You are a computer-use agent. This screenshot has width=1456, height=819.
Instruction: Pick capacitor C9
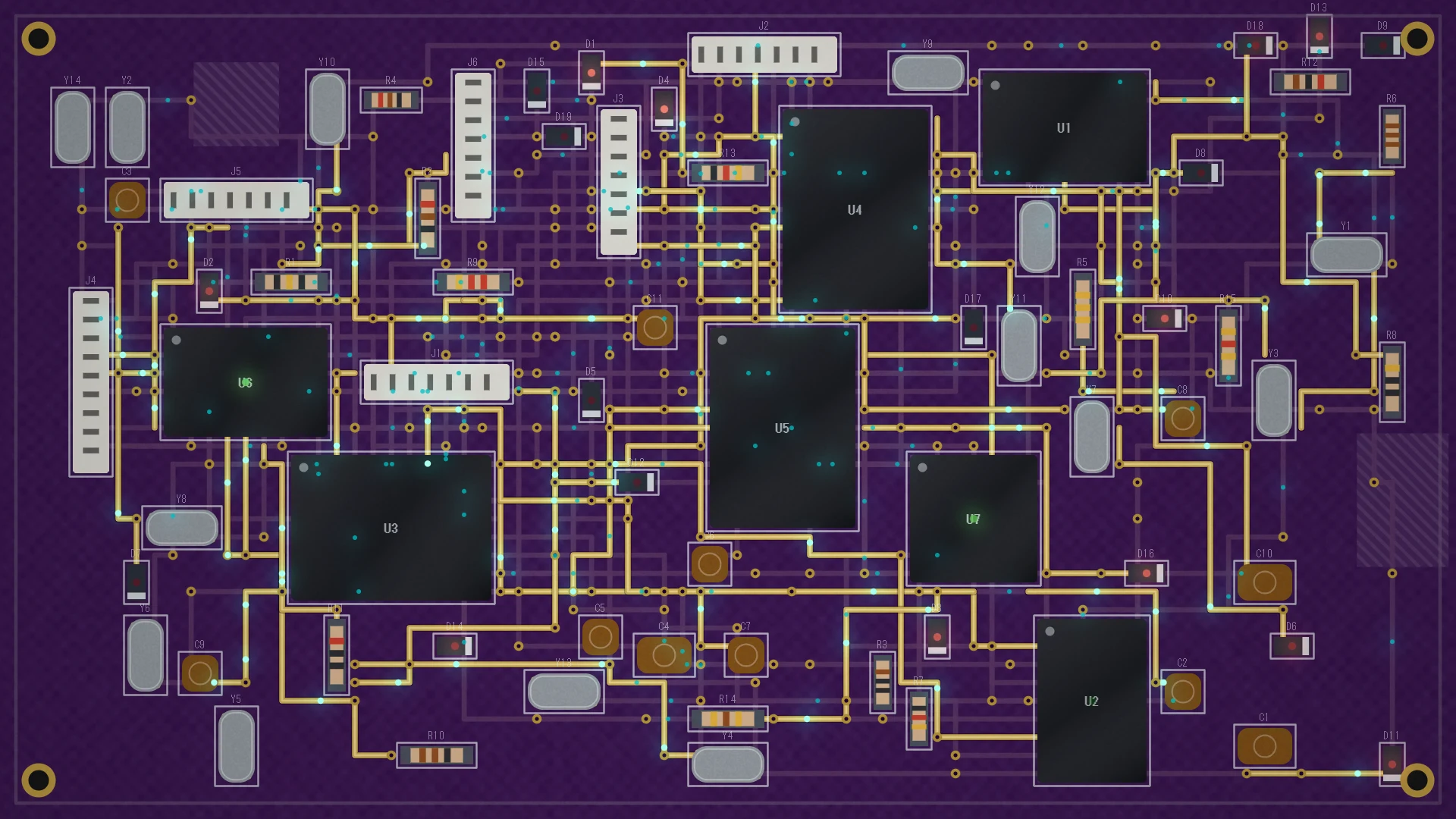[199, 673]
